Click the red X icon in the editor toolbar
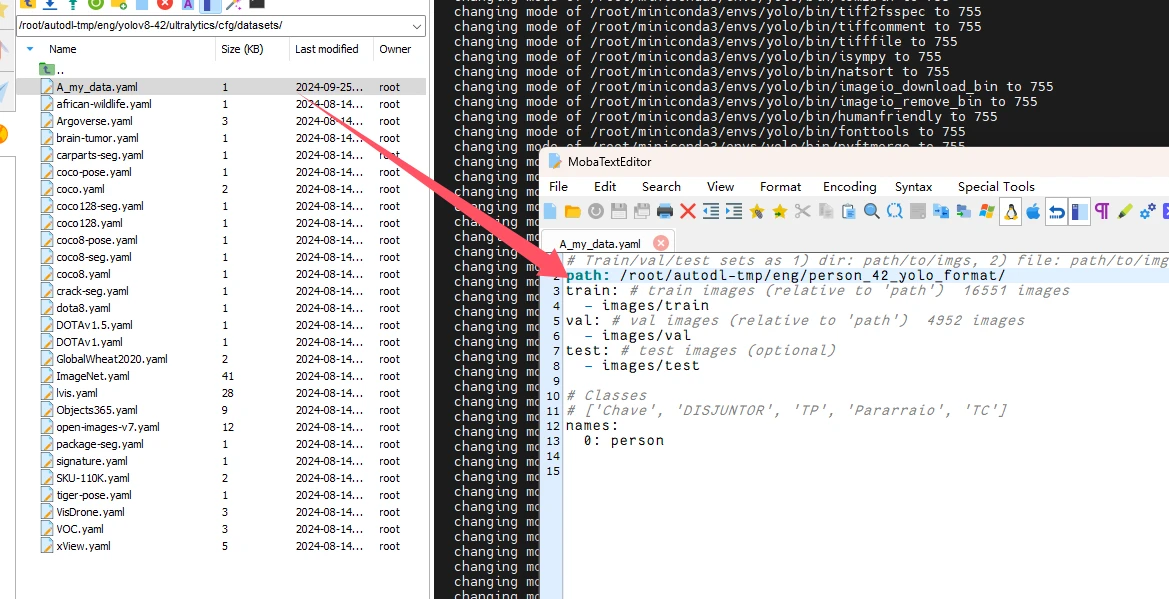1169x599 pixels. click(688, 212)
